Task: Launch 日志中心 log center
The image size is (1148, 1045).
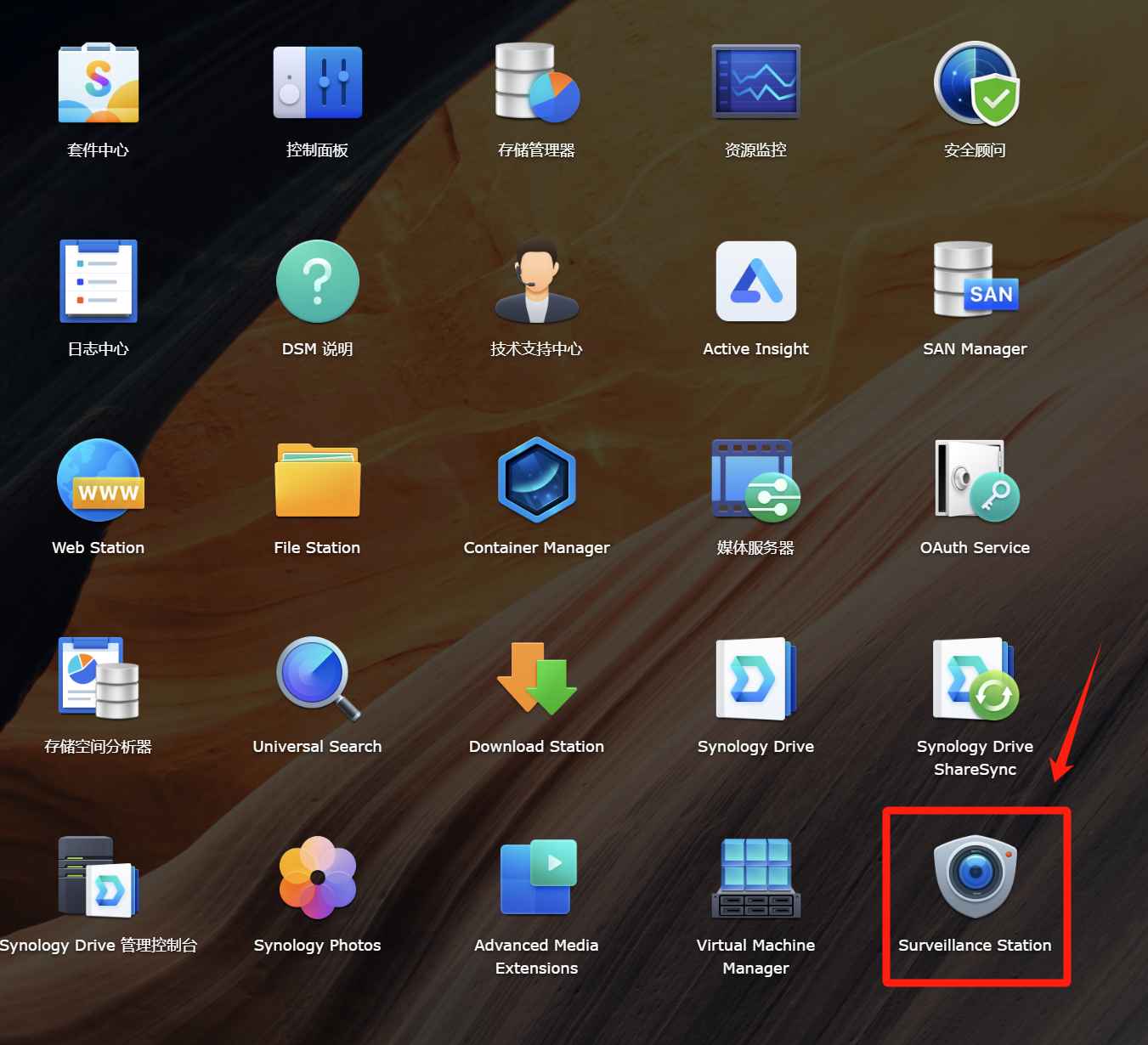Action: click(x=99, y=281)
